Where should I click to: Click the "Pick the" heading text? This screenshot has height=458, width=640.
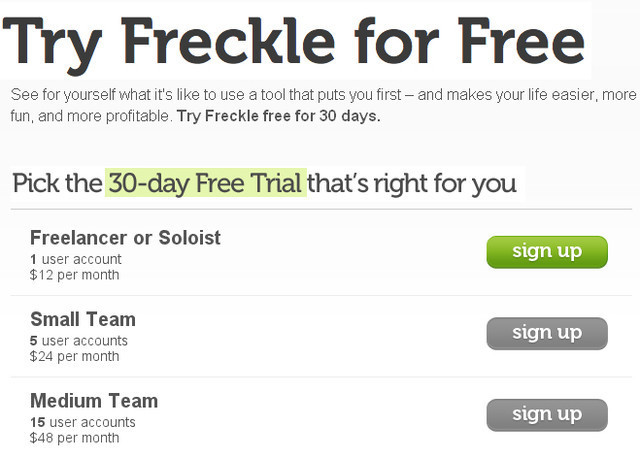(57, 183)
